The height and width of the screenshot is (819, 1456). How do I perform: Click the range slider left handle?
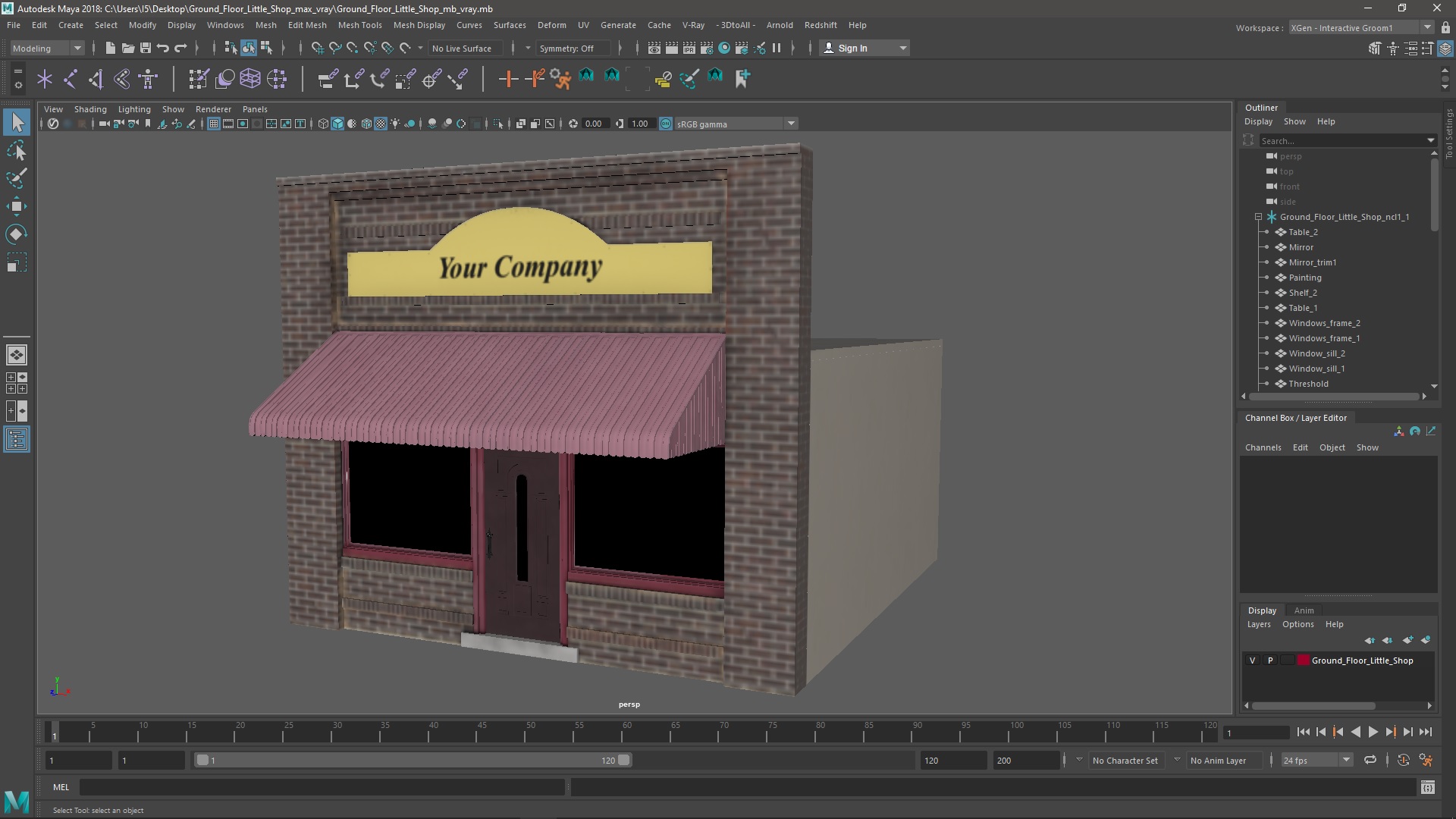202,760
